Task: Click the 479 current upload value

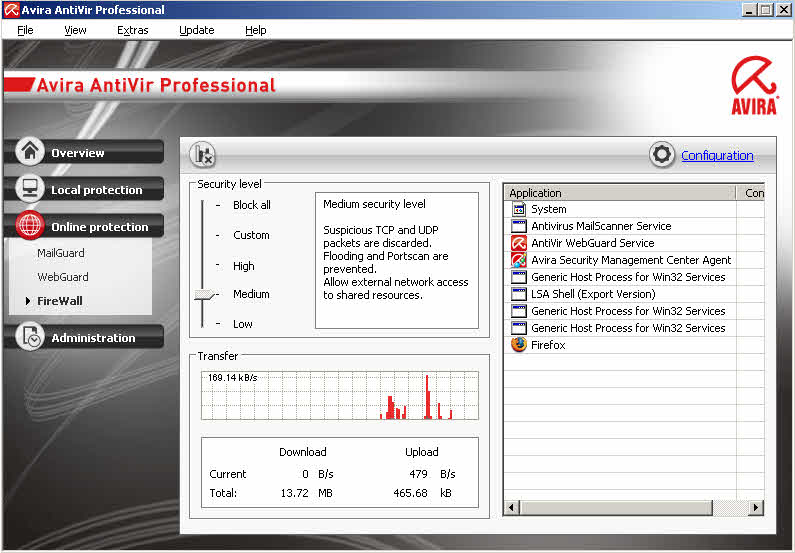Action: pyautogui.click(x=418, y=474)
